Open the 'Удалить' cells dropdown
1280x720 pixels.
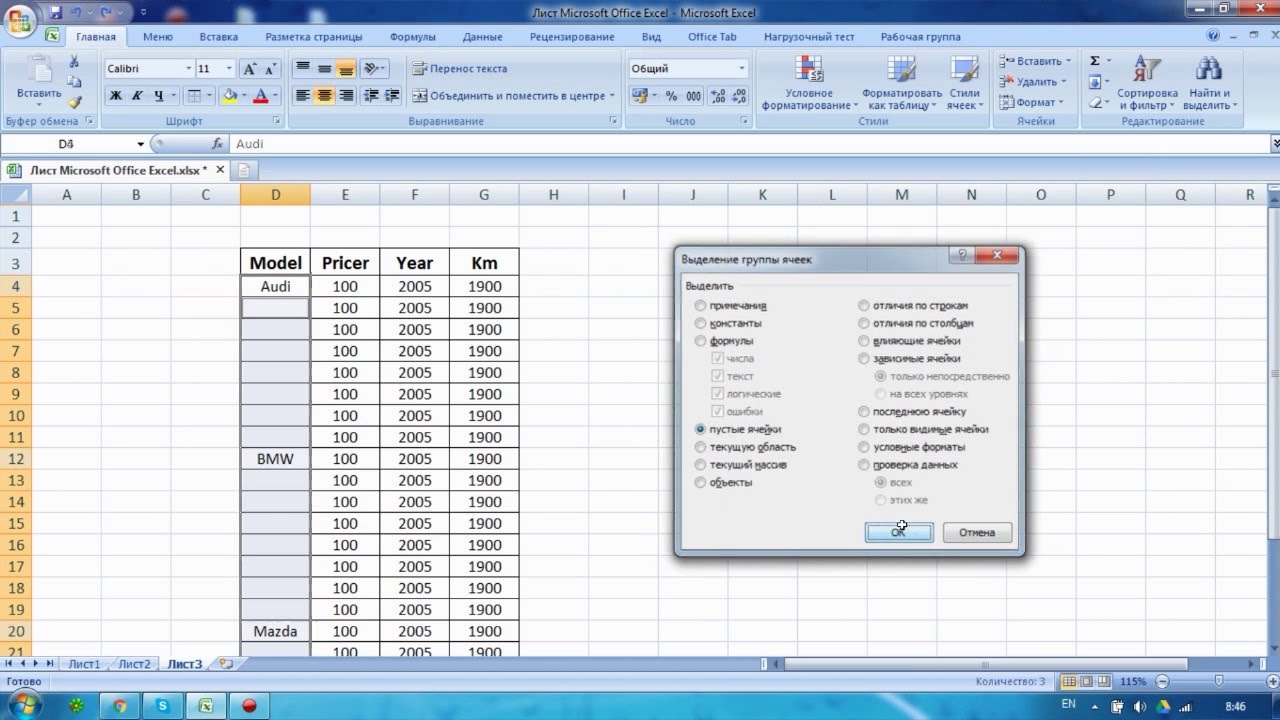tap(1063, 82)
